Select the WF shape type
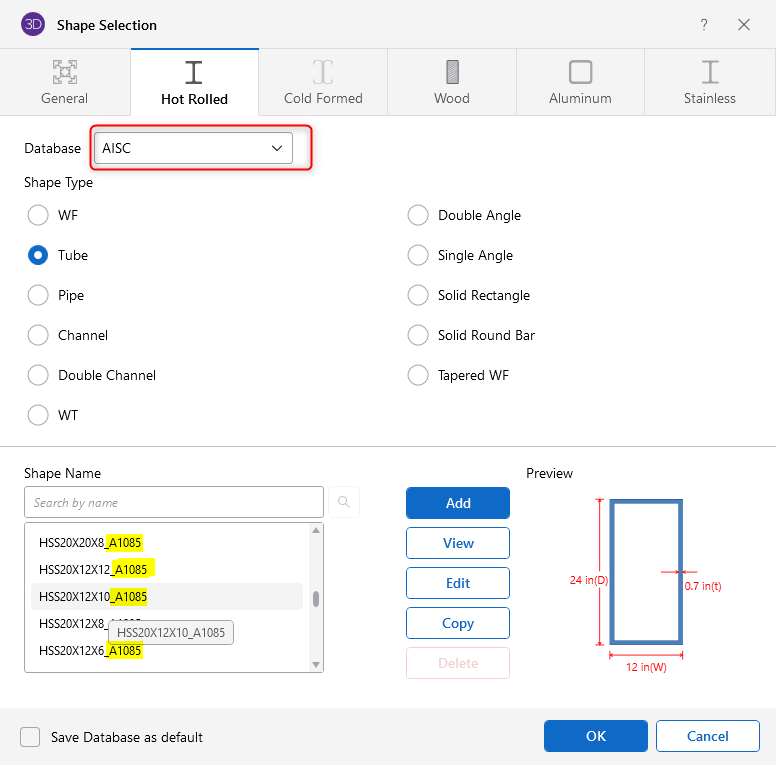The width and height of the screenshot is (776, 765). 38,215
